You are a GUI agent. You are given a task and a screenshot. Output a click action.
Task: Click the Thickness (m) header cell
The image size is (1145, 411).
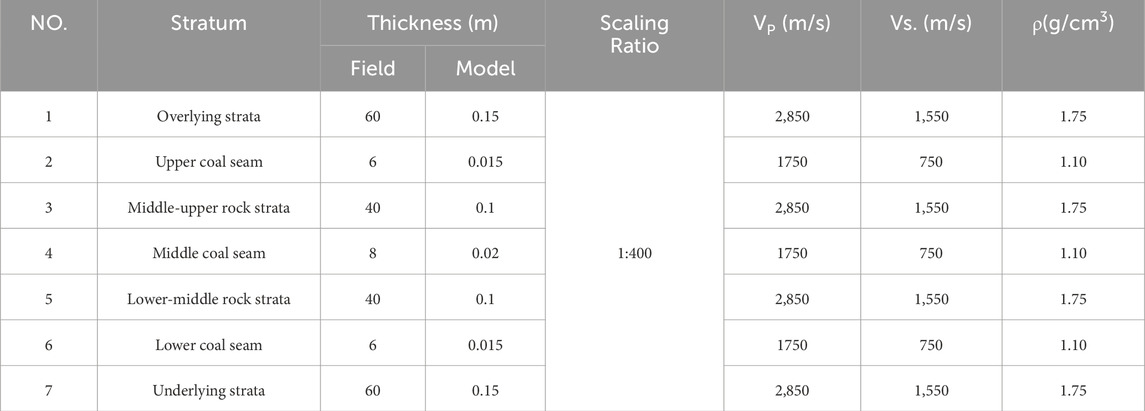tap(432, 23)
